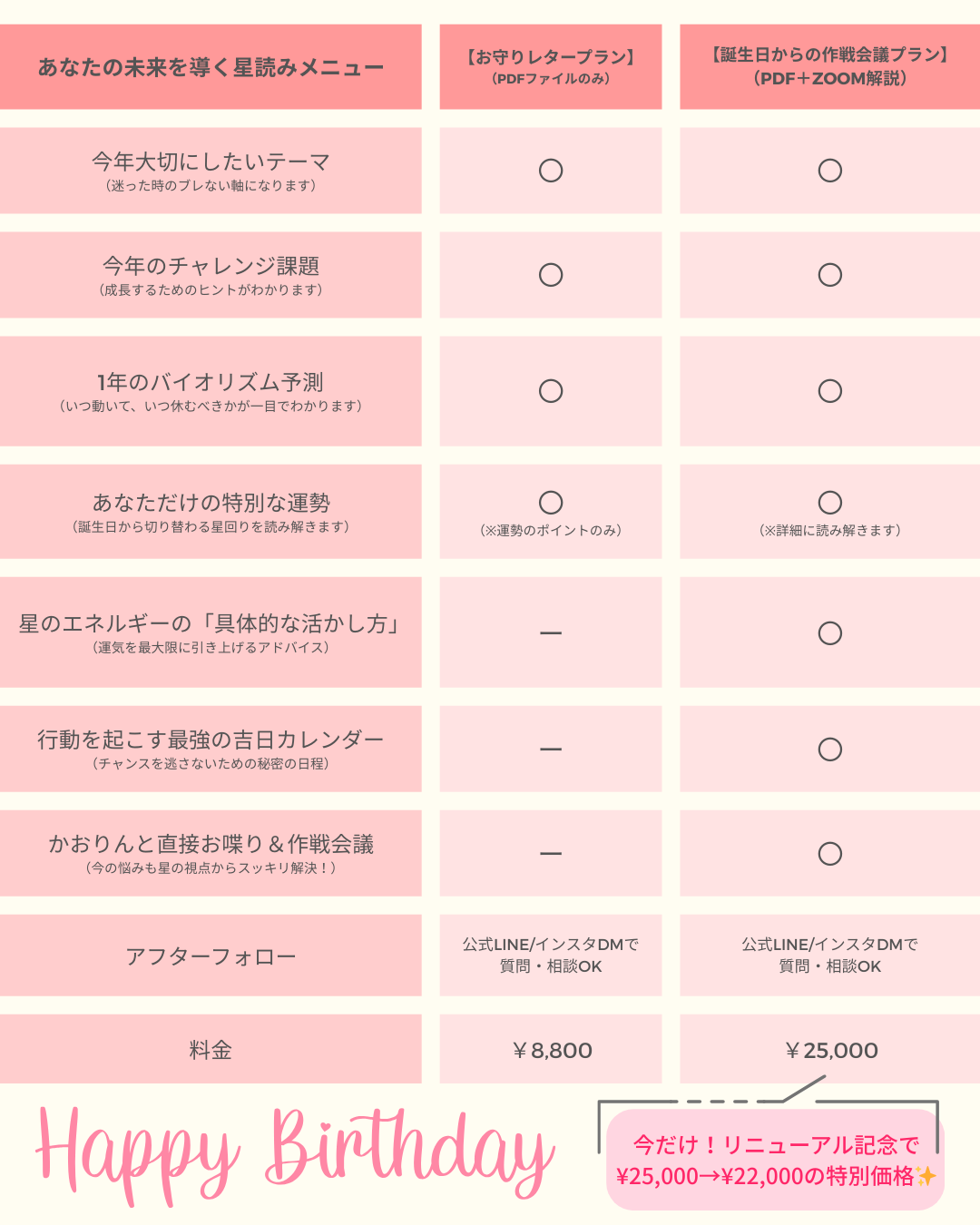
Task: Click the 作戦会議プラン circle for かおりんと直接お喋り
Action: [829, 854]
